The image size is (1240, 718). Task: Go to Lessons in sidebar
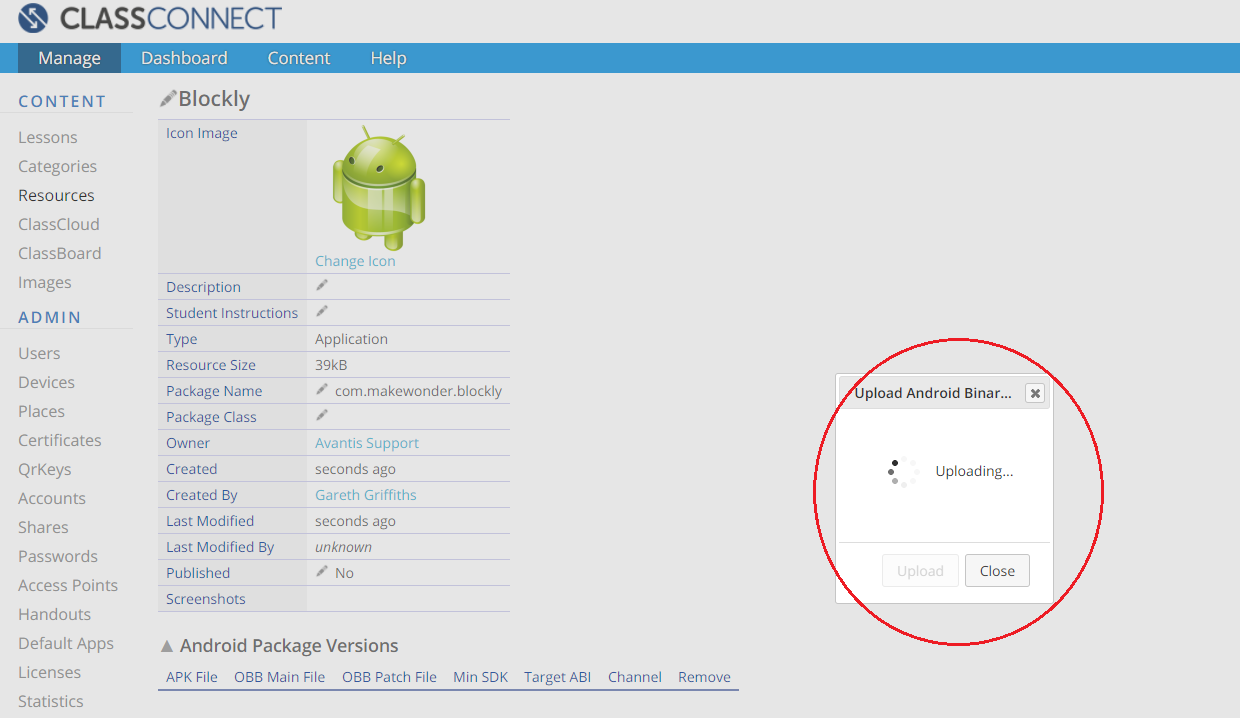click(48, 138)
